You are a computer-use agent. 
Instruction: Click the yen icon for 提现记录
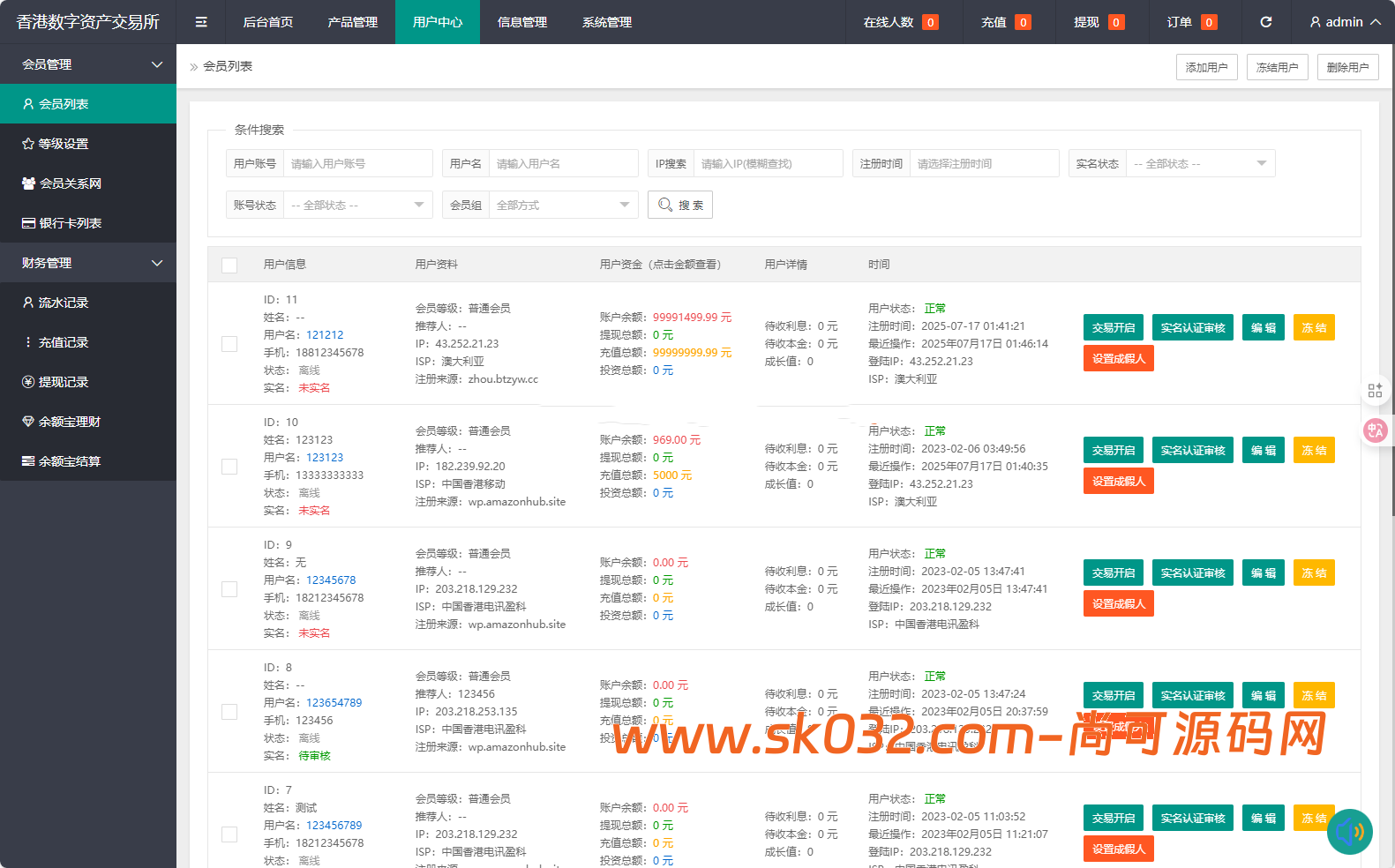(x=28, y=382)
